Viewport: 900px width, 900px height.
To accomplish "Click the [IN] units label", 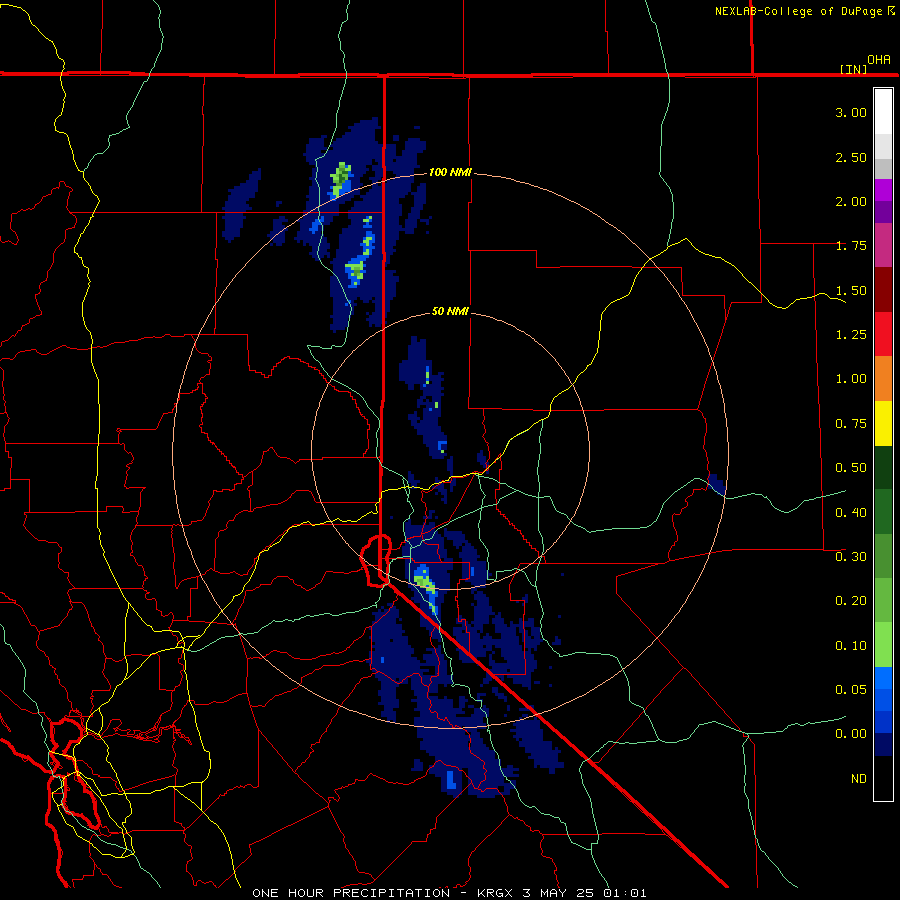I will [854, 69].
